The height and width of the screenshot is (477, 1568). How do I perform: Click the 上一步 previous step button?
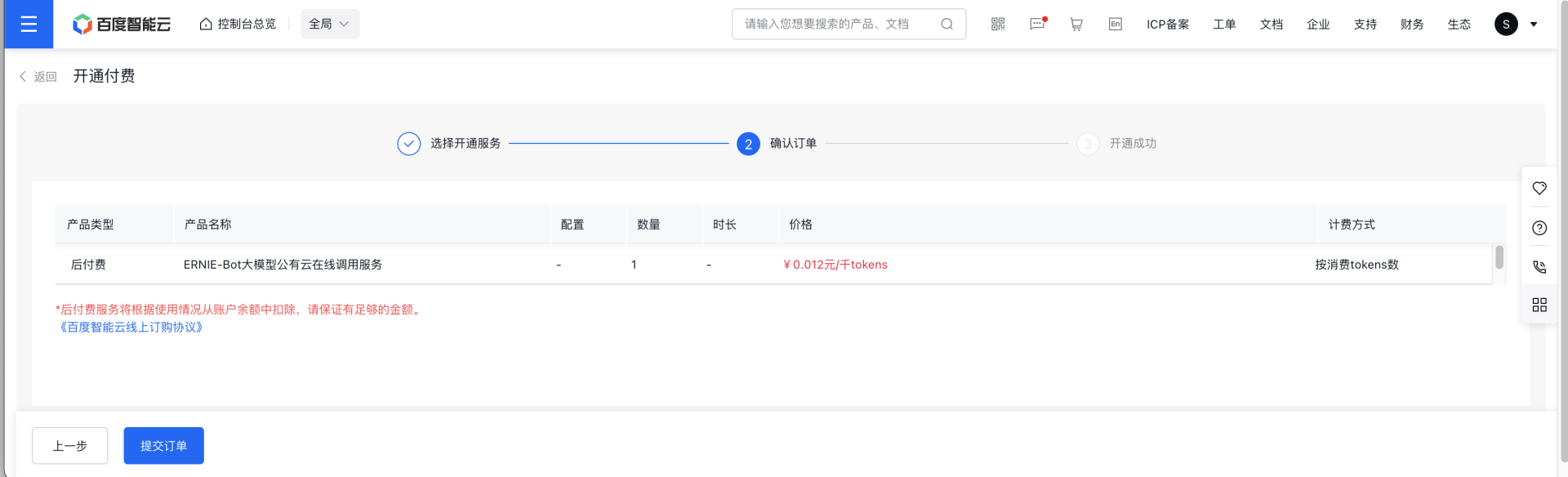click(70, 446)
